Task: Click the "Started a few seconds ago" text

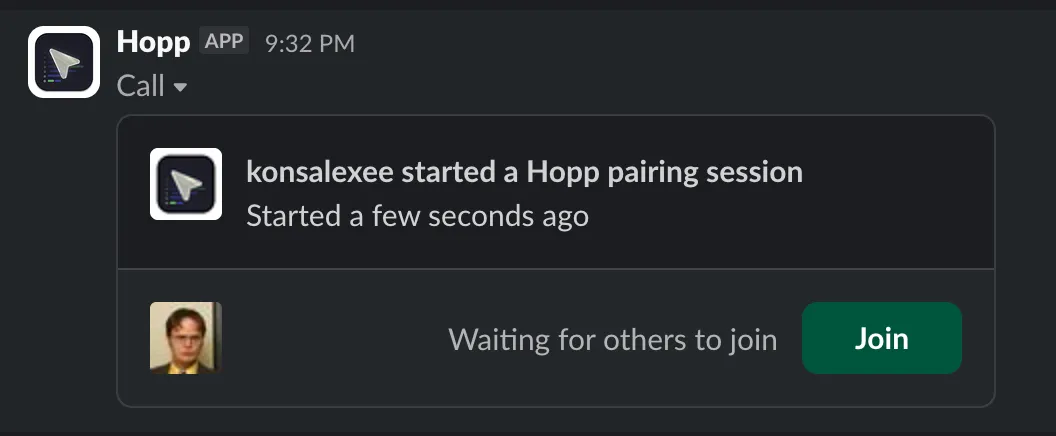Action: pos(417,215)
